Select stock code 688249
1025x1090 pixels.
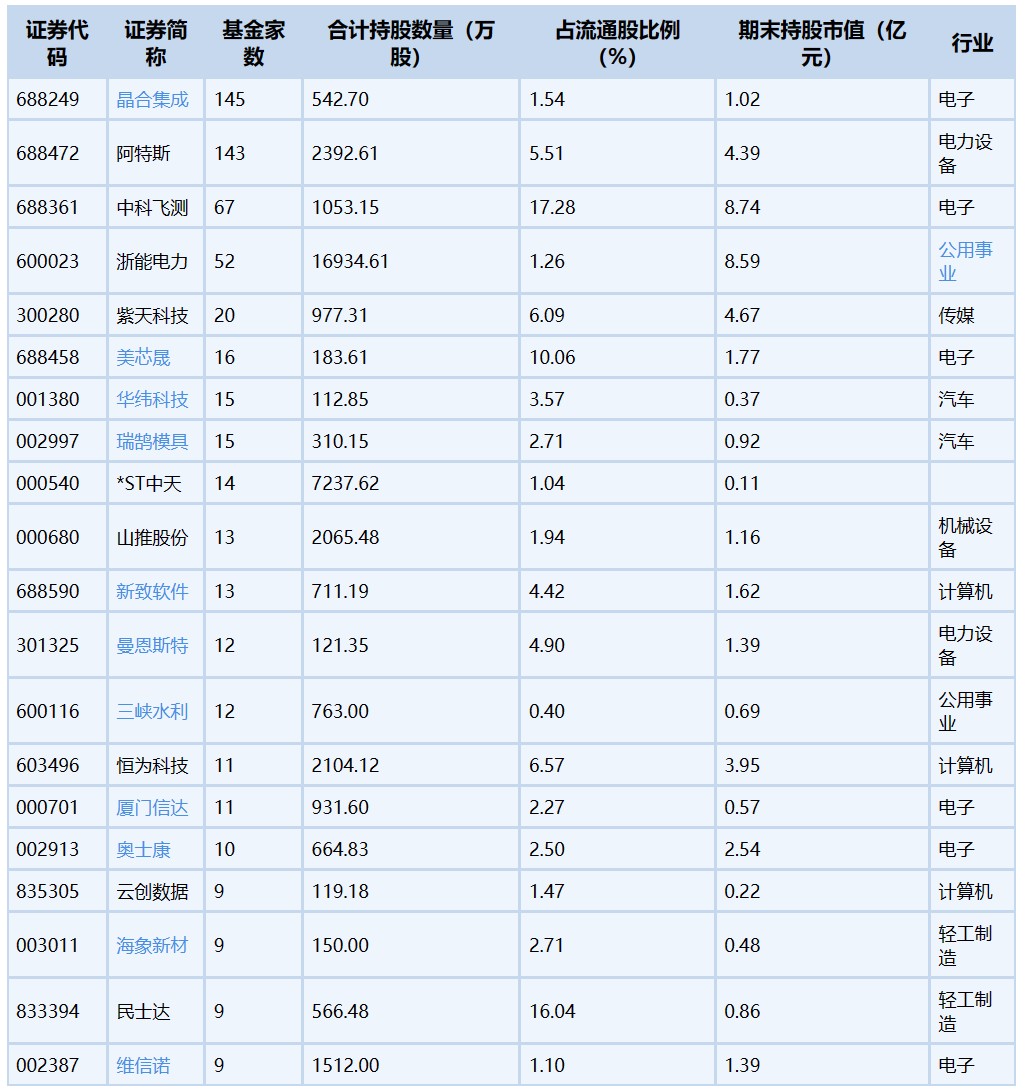coord(47,99)
